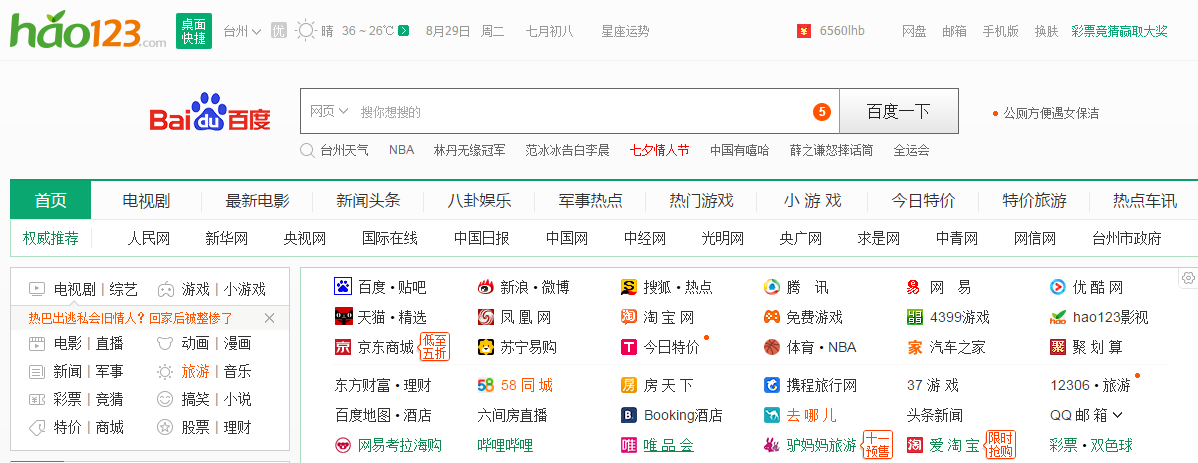Open the page settings gear icon
1198x463 pixels.
click(x=1189, y=278)
